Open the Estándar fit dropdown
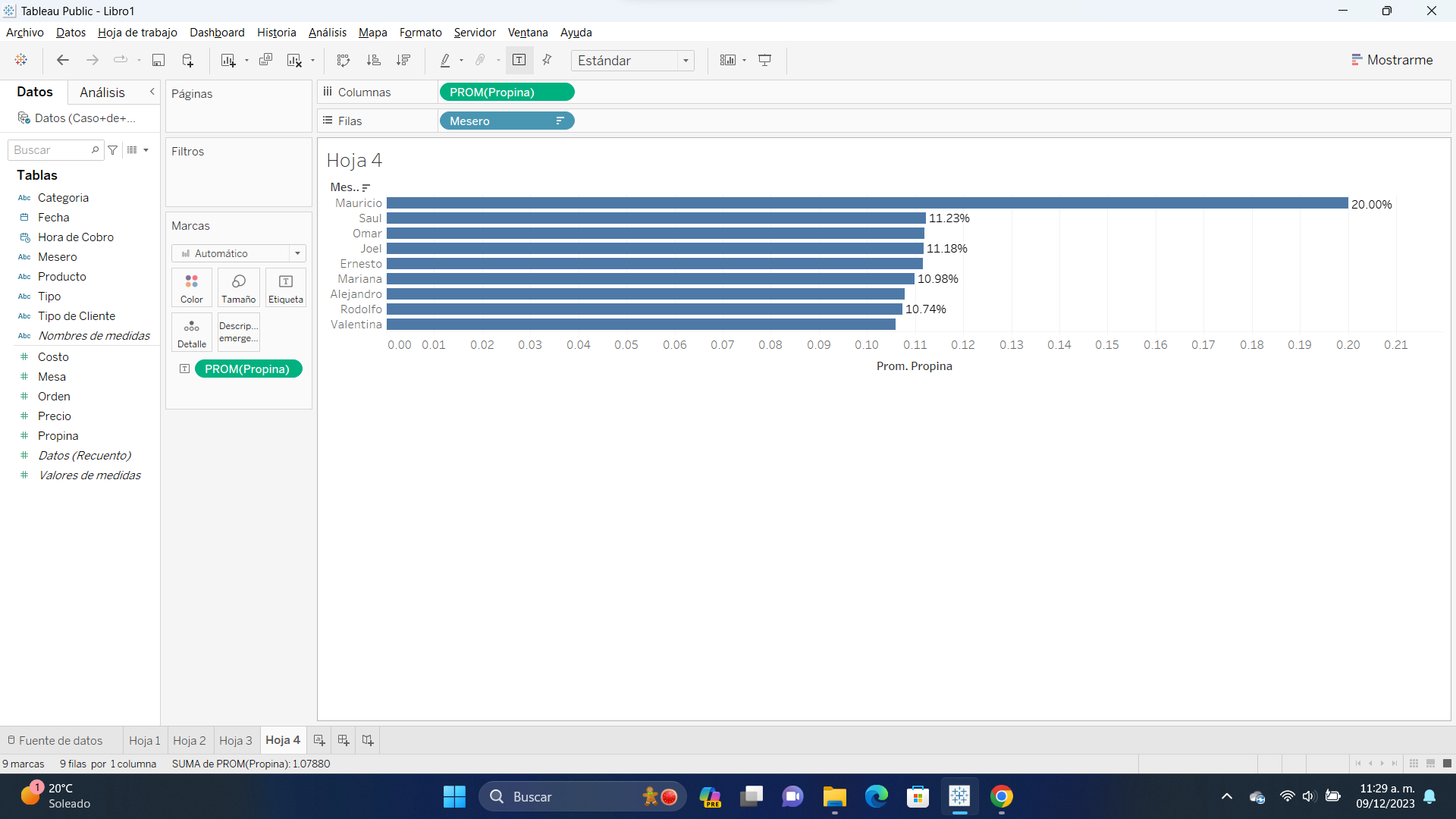Viewport: 1456px width, 819px height. point(632,60)
